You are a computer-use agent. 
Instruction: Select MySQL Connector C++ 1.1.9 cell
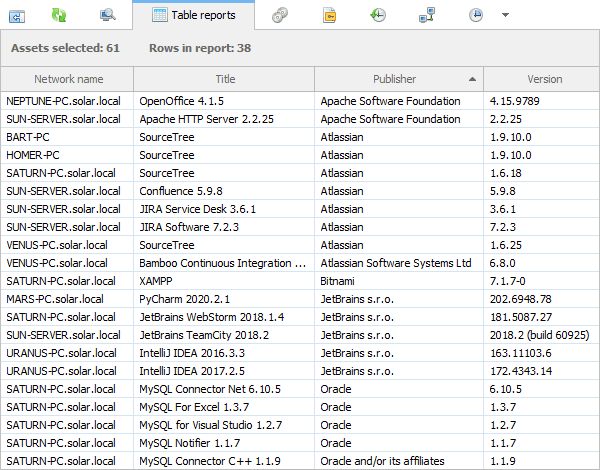(x=224, y=461)
